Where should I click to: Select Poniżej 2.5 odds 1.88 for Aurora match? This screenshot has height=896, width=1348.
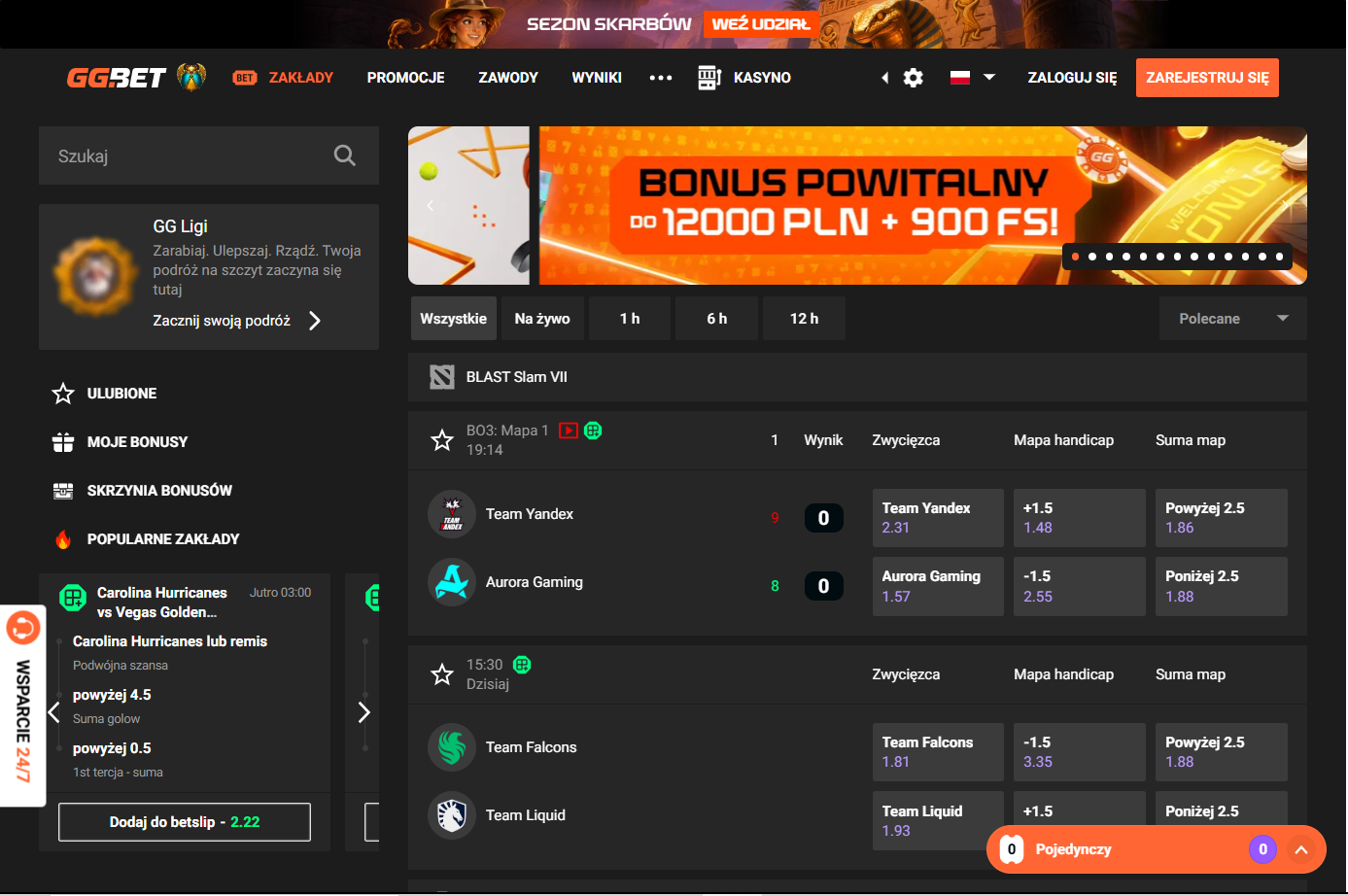pos(1222,586)
